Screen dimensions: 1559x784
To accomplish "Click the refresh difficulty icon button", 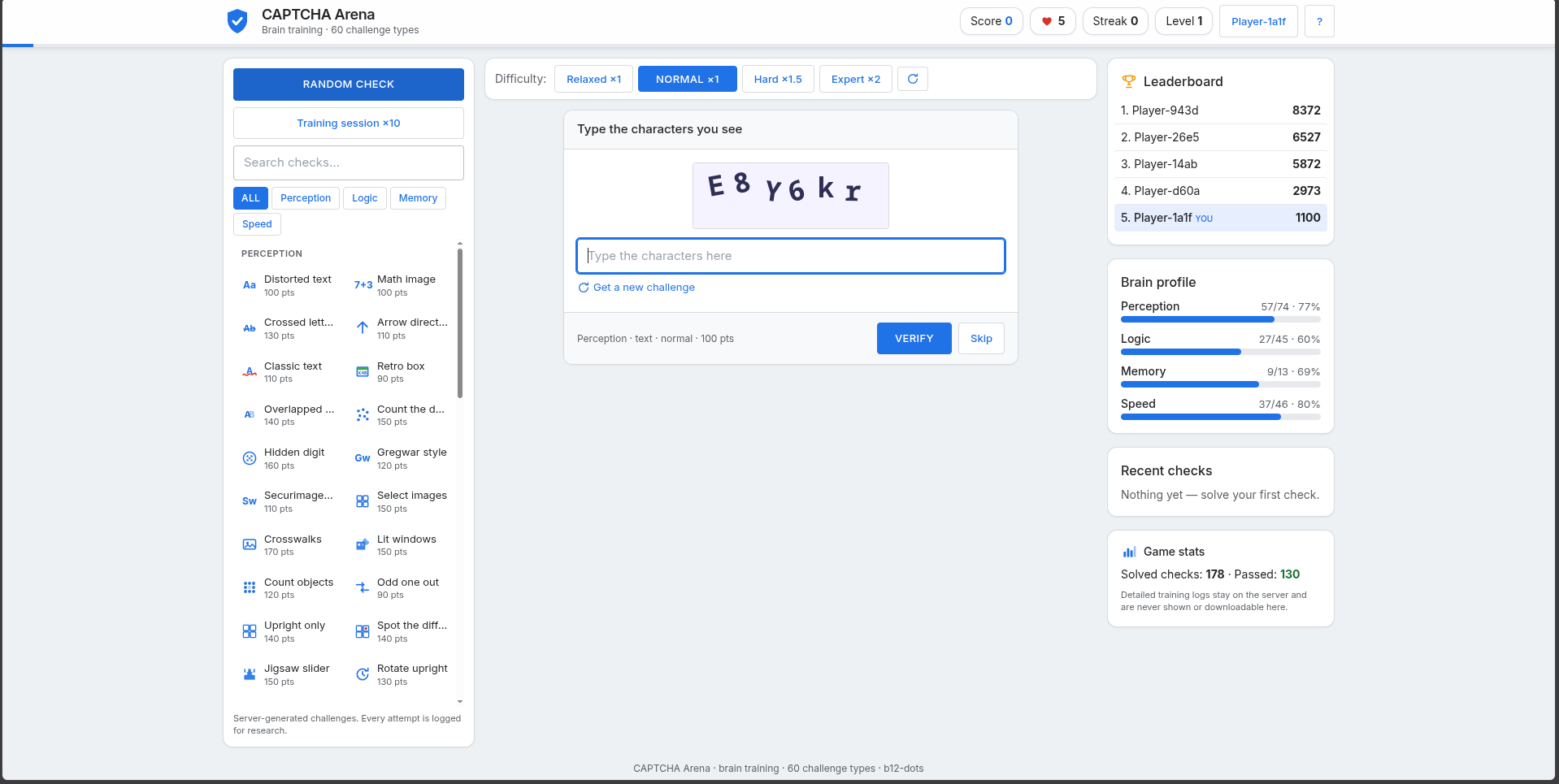I will point(913,79).
